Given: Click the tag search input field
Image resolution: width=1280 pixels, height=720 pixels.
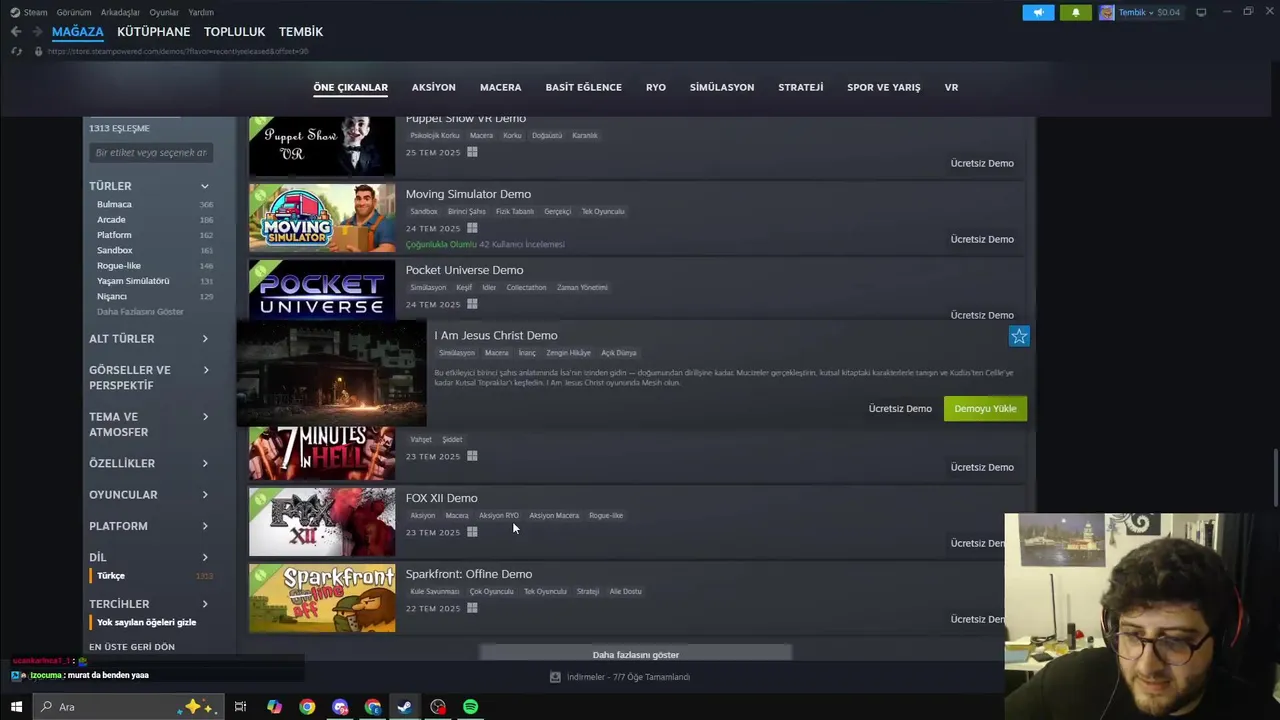Looking at the screenshot, I should pyautogui.click(x=151, y=153).
